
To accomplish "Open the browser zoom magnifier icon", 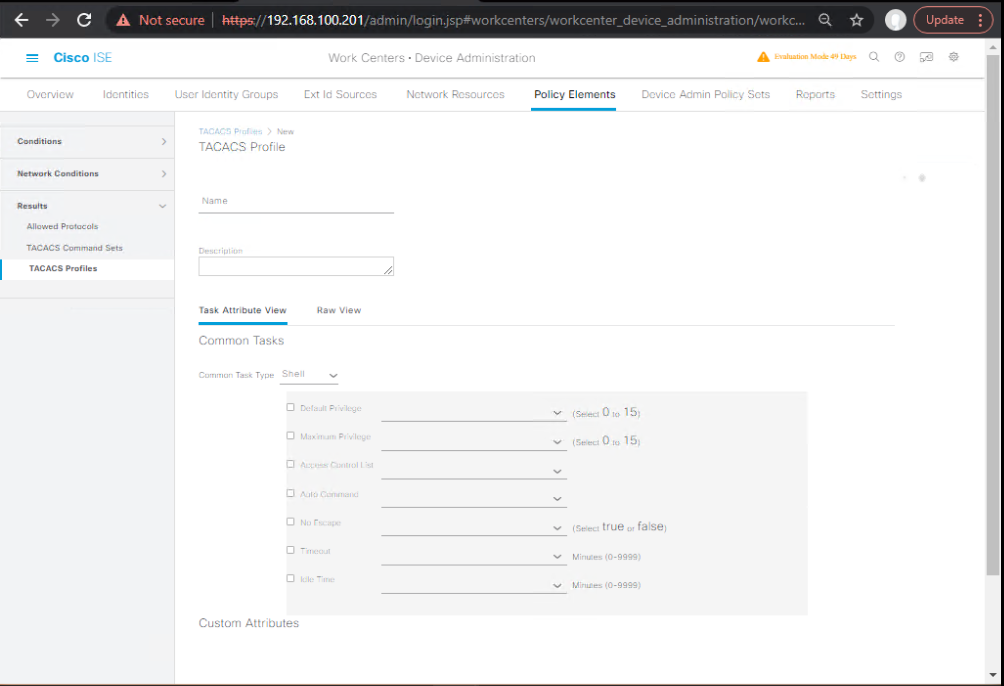I will pos(825,20).
